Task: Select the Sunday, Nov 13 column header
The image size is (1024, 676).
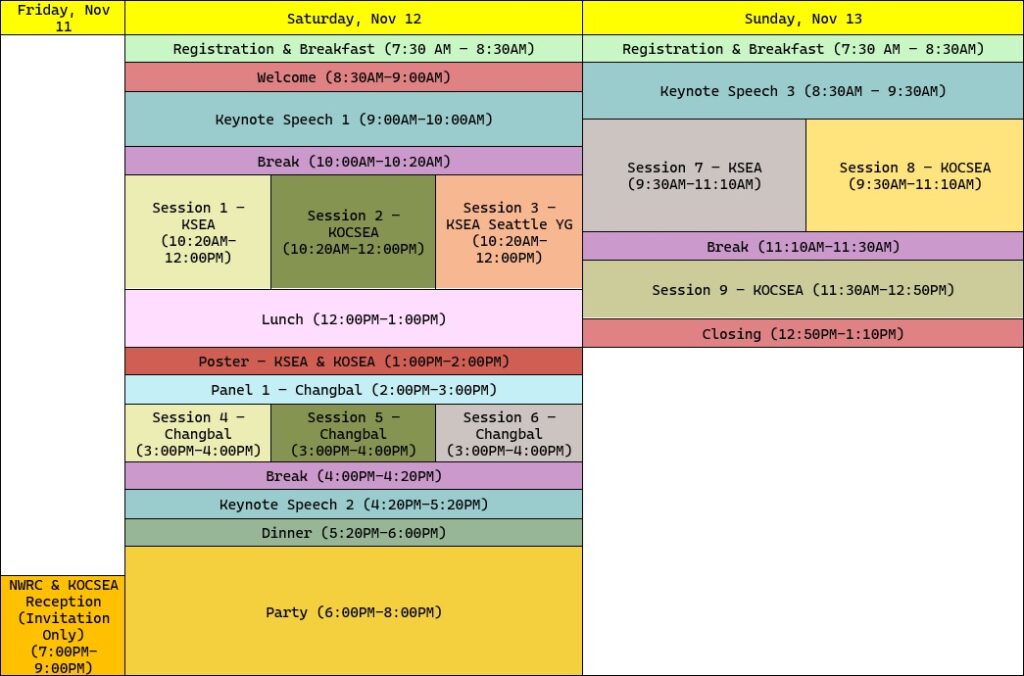Action: pos(803,18)
